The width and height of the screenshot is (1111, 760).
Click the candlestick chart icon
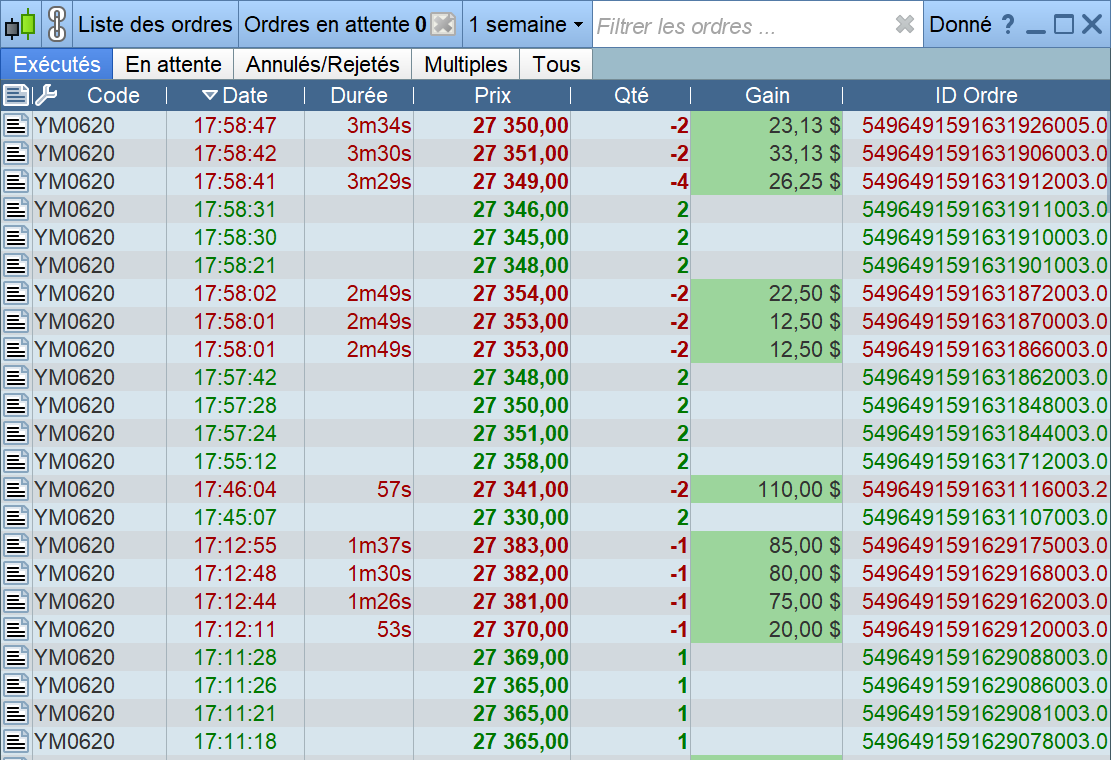pos(20,24)
